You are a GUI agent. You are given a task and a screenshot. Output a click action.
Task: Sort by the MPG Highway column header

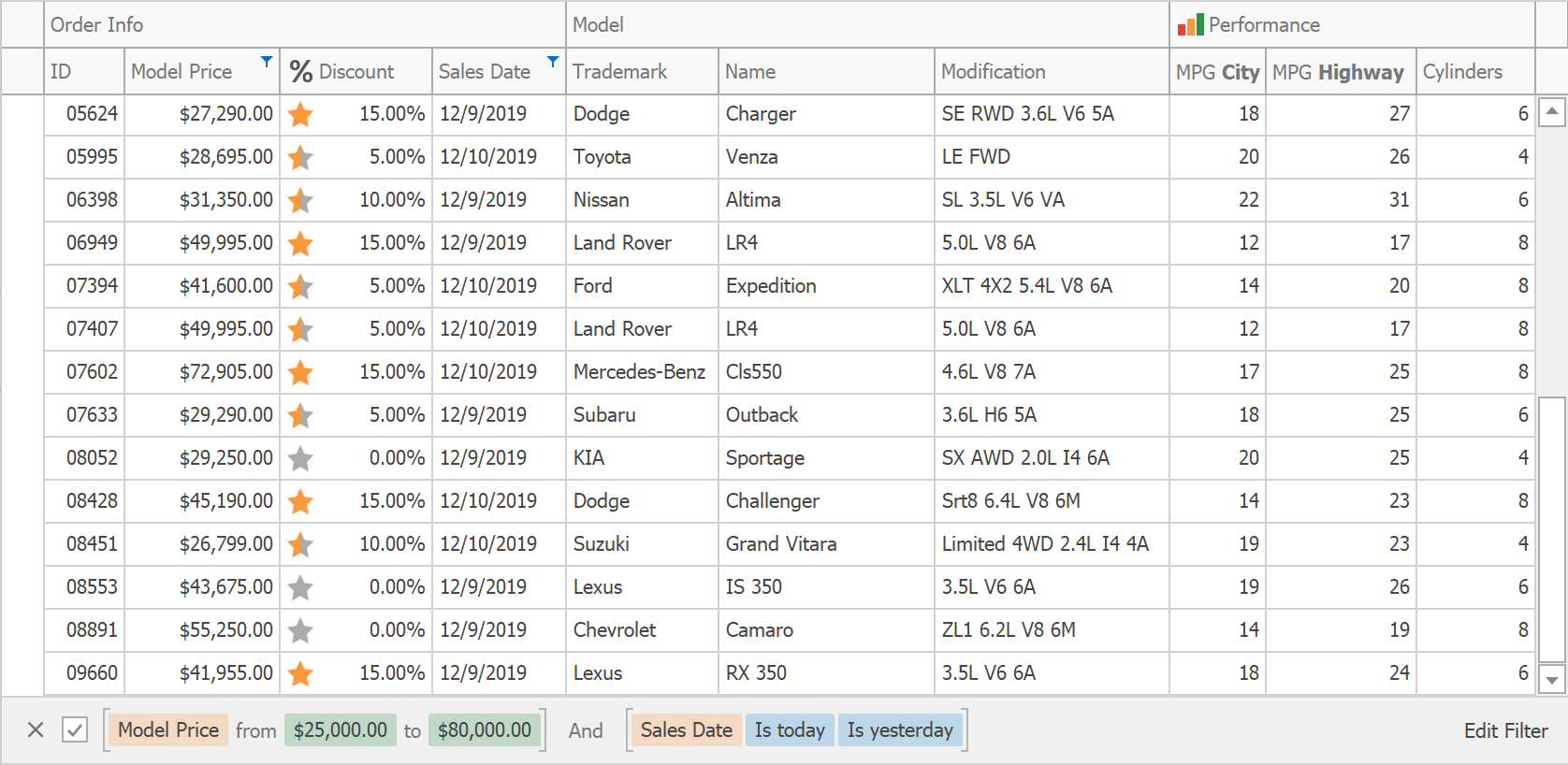[1341, 71]
